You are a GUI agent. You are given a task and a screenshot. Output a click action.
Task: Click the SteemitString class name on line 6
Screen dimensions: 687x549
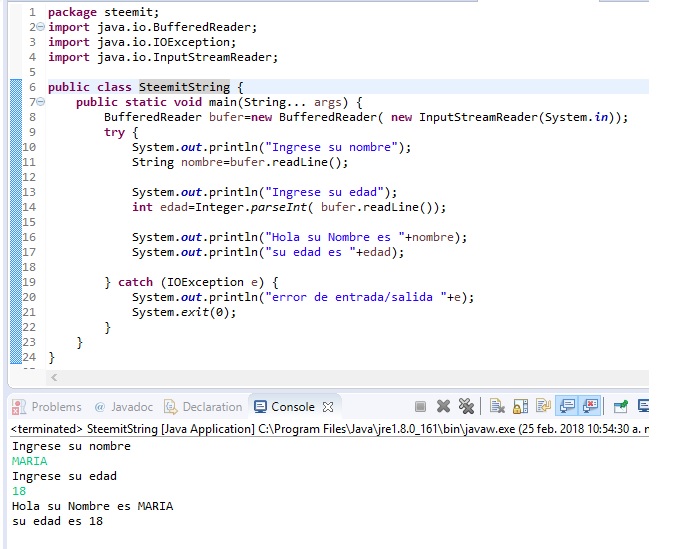184,87
